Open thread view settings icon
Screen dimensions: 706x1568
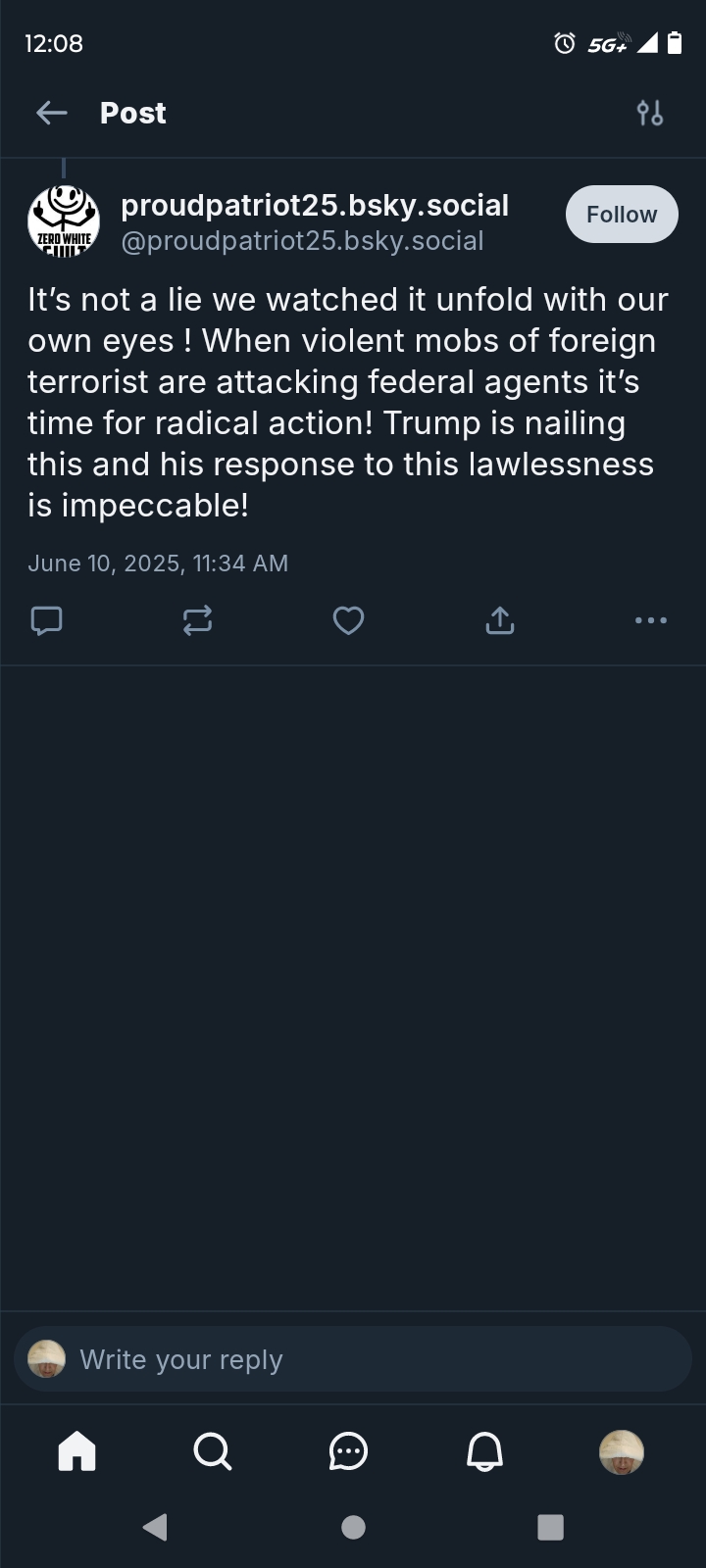click(x=649, y=114)
